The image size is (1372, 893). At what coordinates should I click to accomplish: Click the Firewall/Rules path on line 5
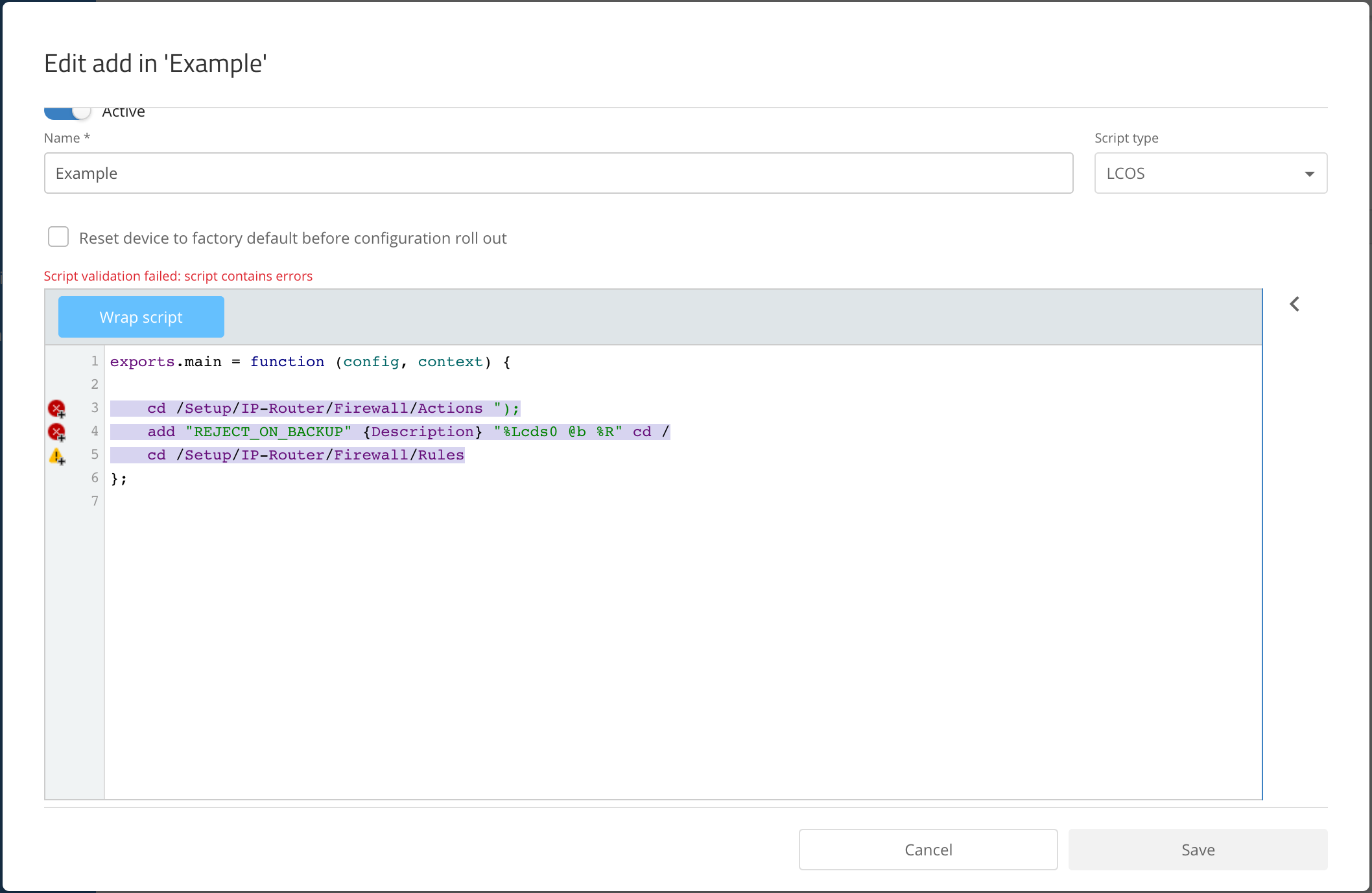pos(398,455)
